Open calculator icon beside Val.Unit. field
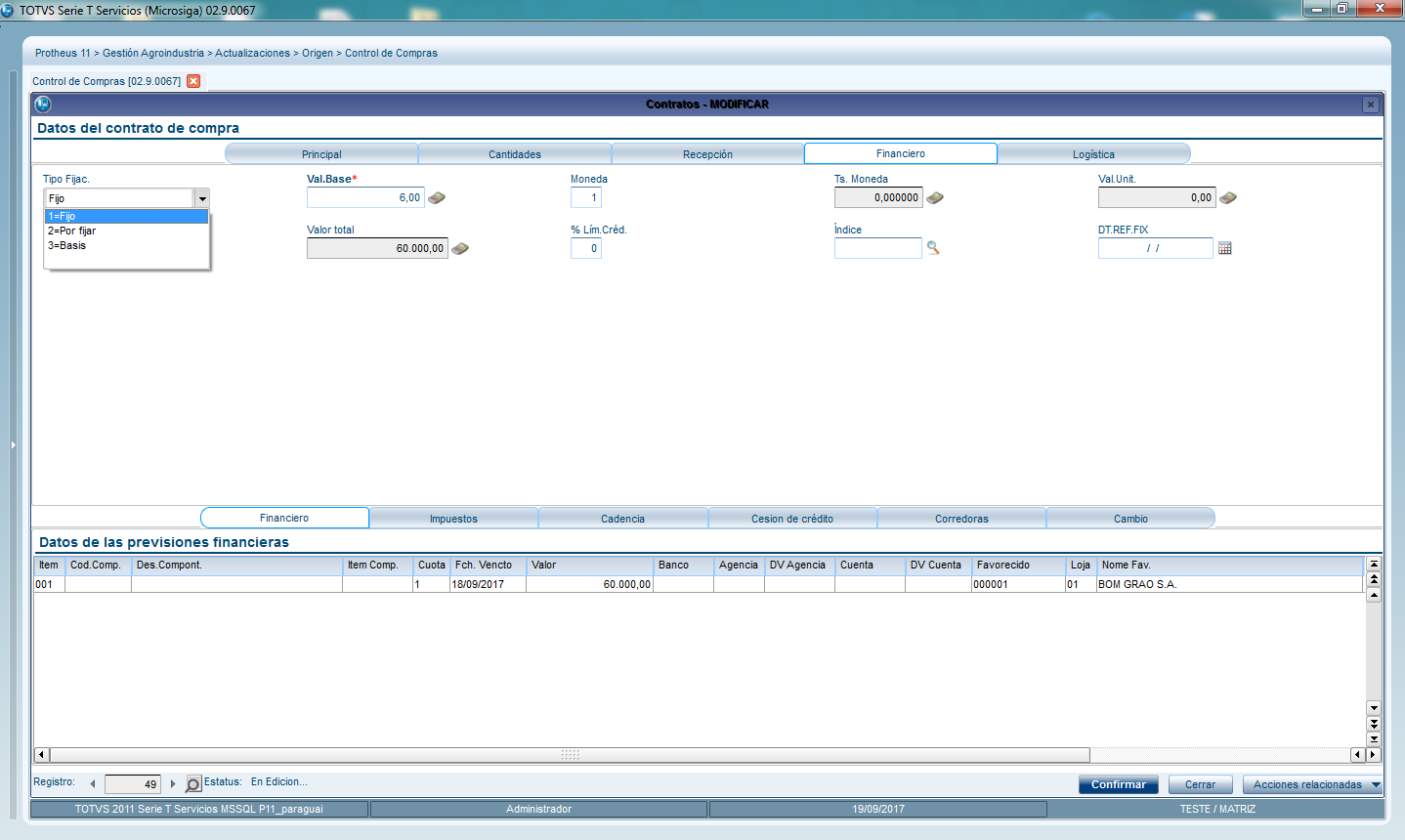Image resolution: width=1405 pixels, height=840 pixels. pos(1228,198)
